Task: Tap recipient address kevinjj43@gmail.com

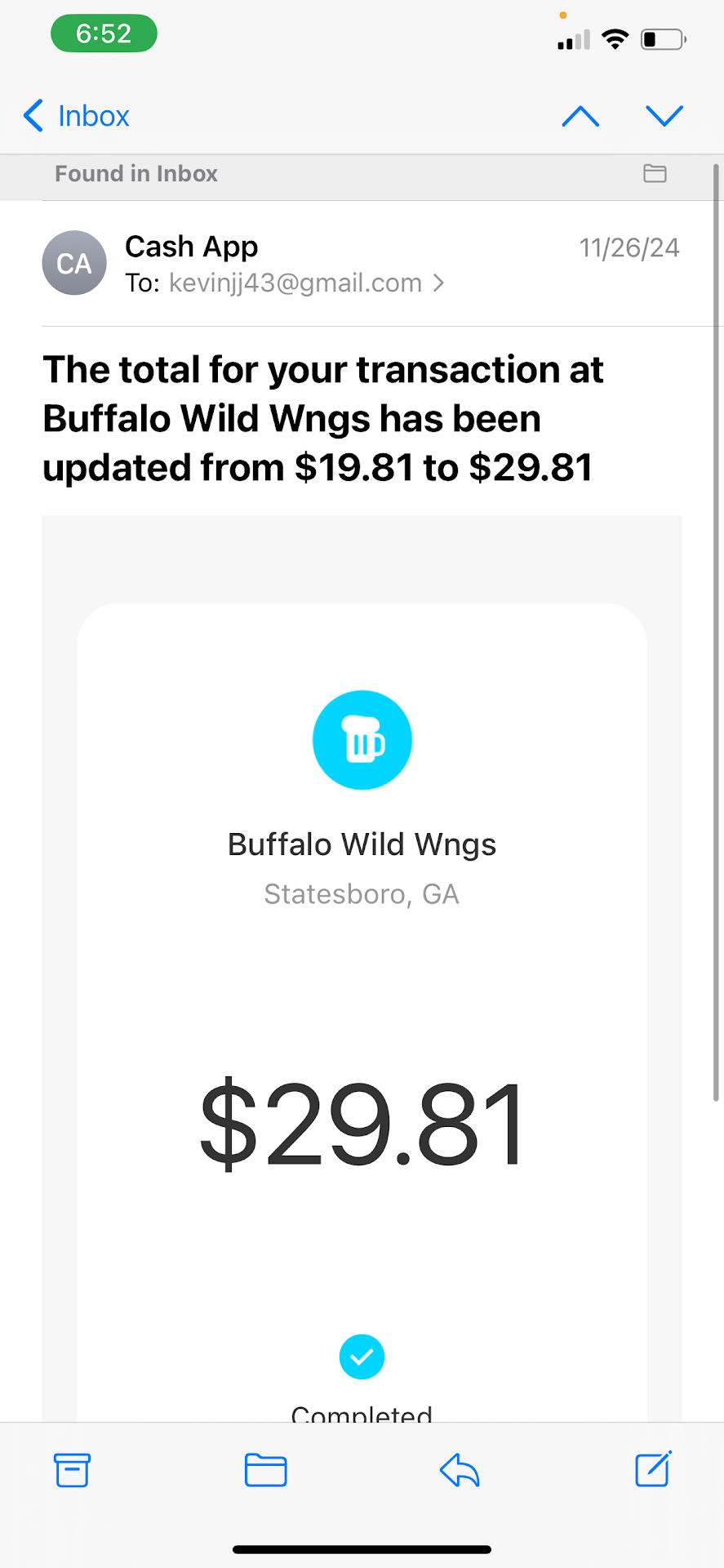Action: click(295, 283)
